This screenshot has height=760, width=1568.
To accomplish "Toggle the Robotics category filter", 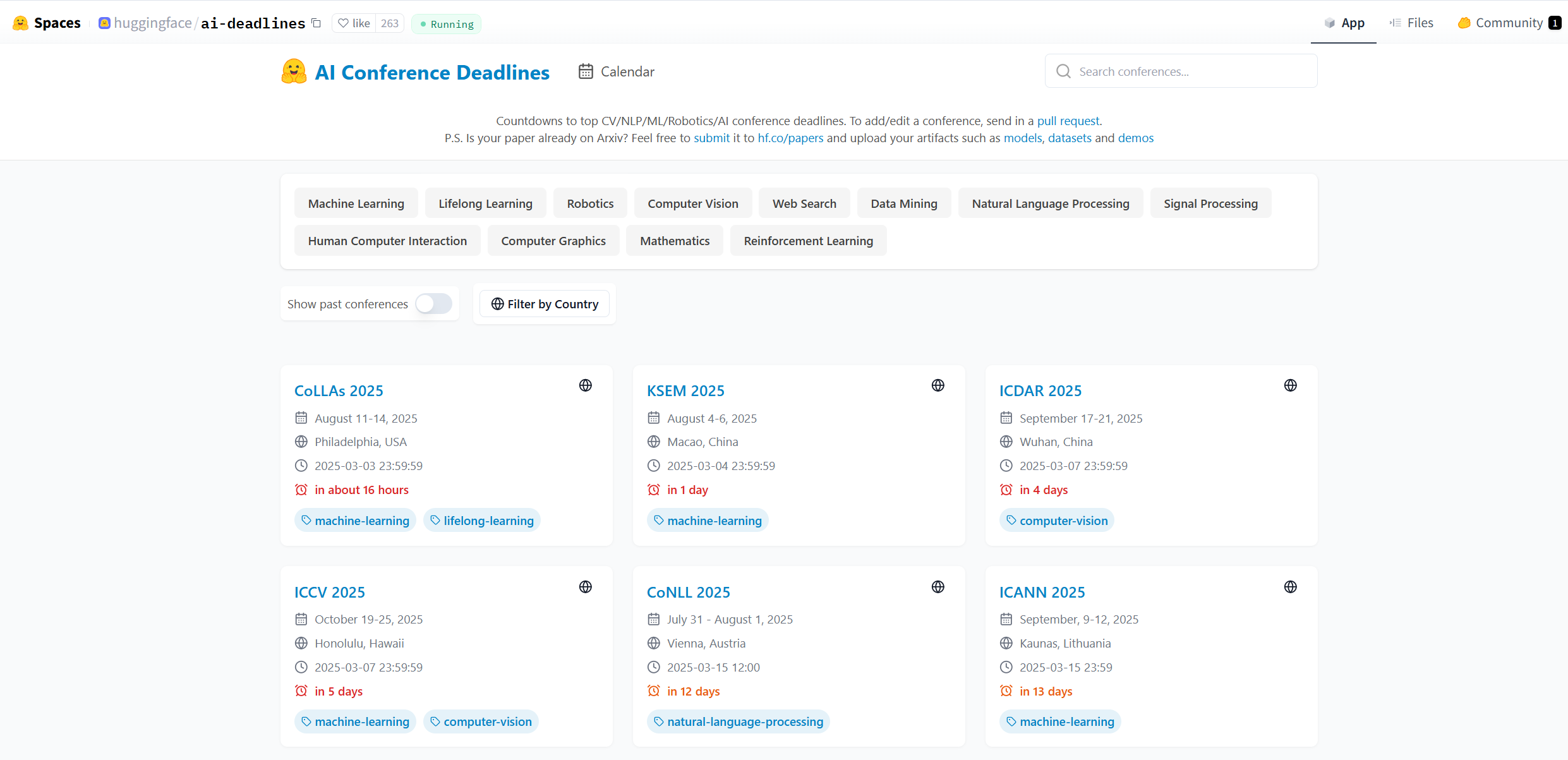I will 590,203.
